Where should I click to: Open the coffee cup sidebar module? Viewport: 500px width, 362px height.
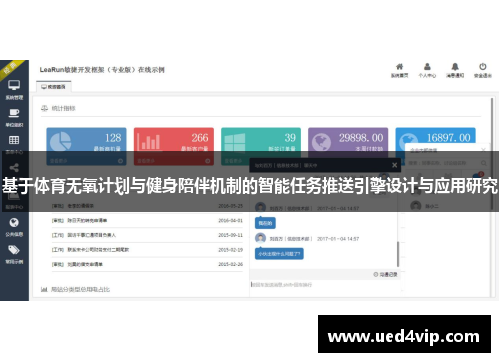pyautogui.click(x=14, y=113)
